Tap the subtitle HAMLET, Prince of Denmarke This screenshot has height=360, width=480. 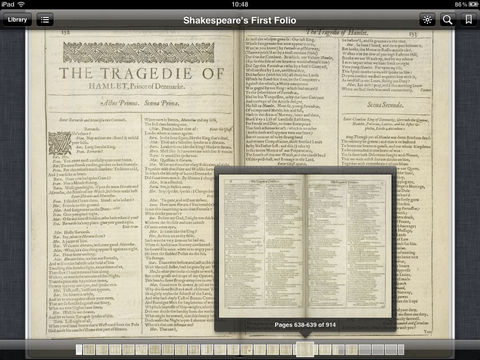(137, 86)
